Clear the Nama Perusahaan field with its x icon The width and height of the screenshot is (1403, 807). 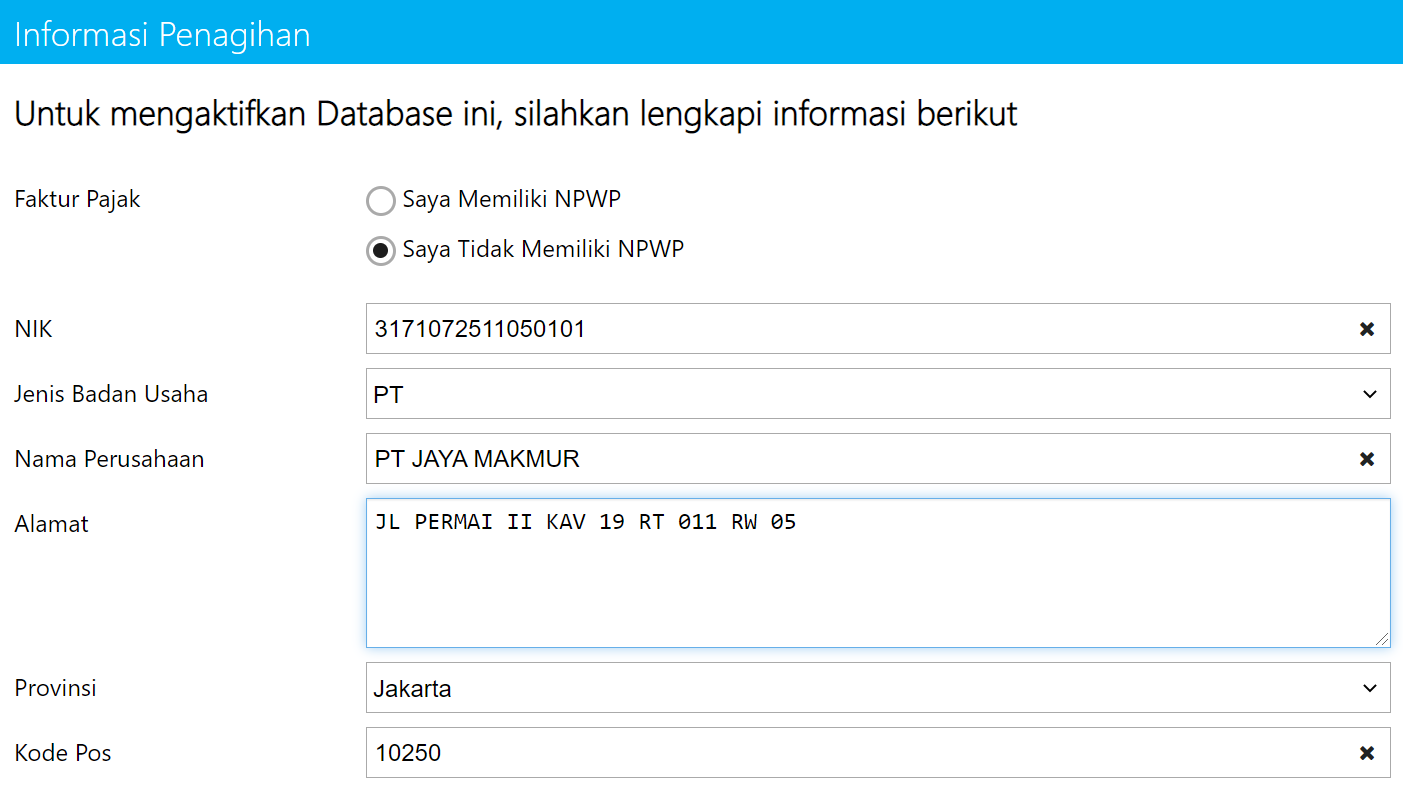coord(1366,459)
